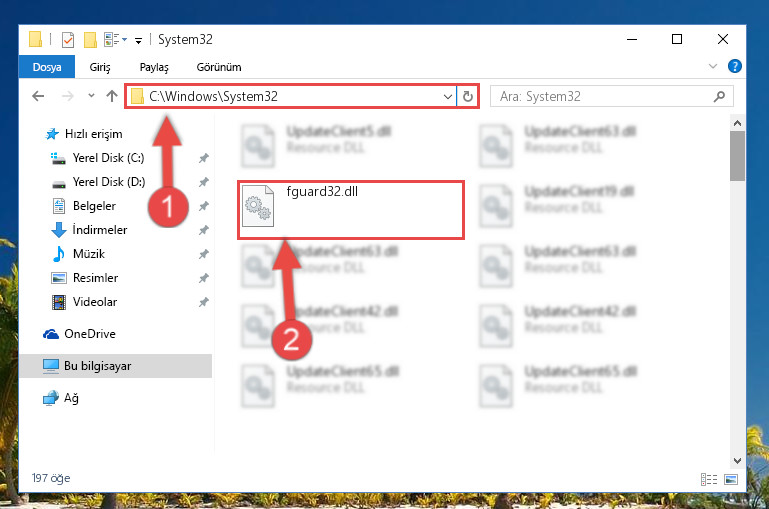Open the recent locations dropdown arrow

[x=91, y=96]
